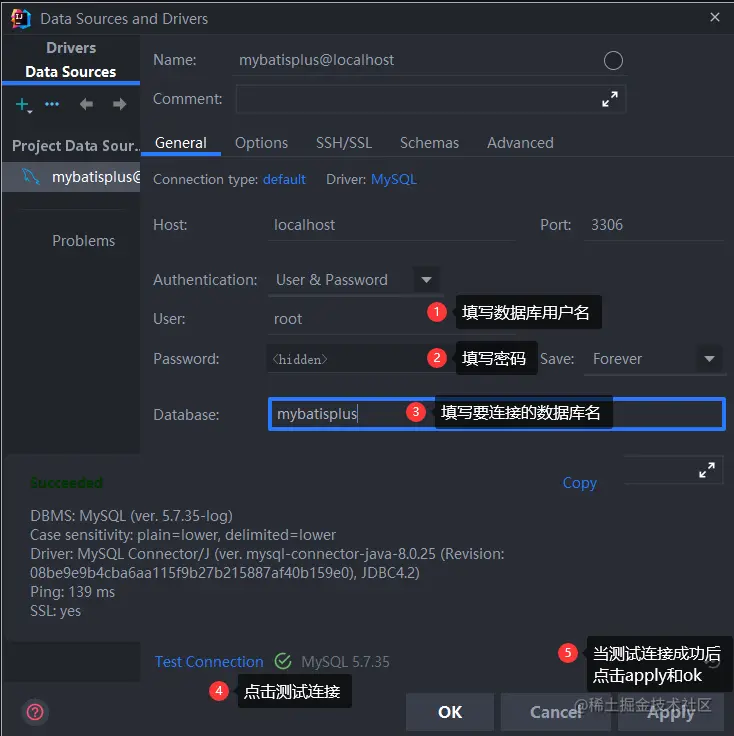Open the Schemas tab
Viewport: 734px width, 736px height.
429,143
